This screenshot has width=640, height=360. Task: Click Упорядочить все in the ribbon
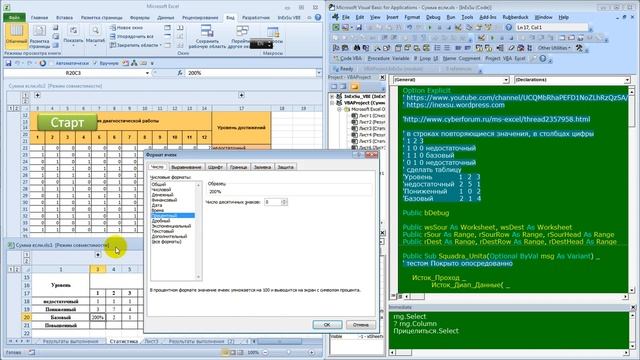(x=131, y=36)
